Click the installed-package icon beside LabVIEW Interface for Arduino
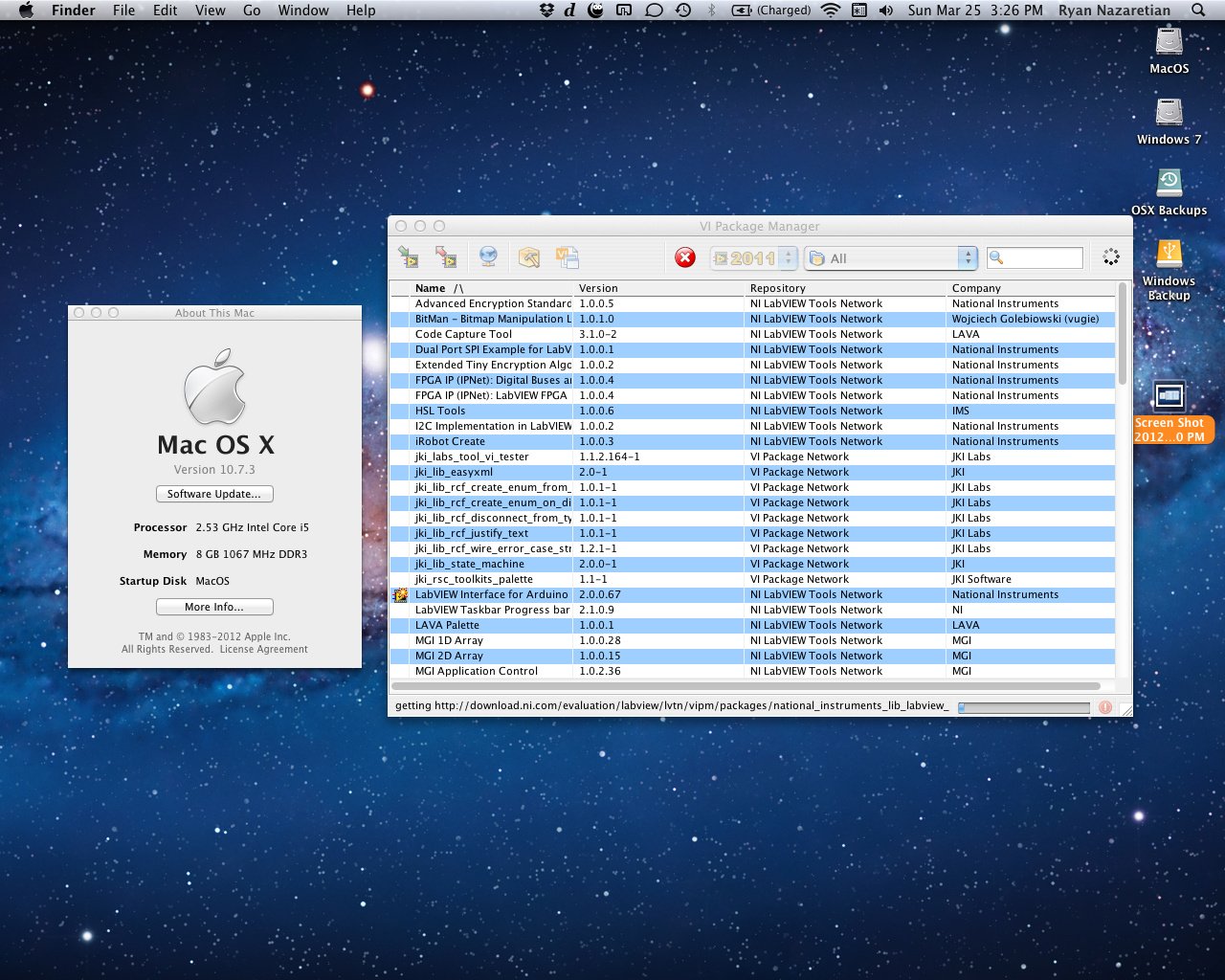Viewport: 1225px width, 980px height. coord(401,594)
